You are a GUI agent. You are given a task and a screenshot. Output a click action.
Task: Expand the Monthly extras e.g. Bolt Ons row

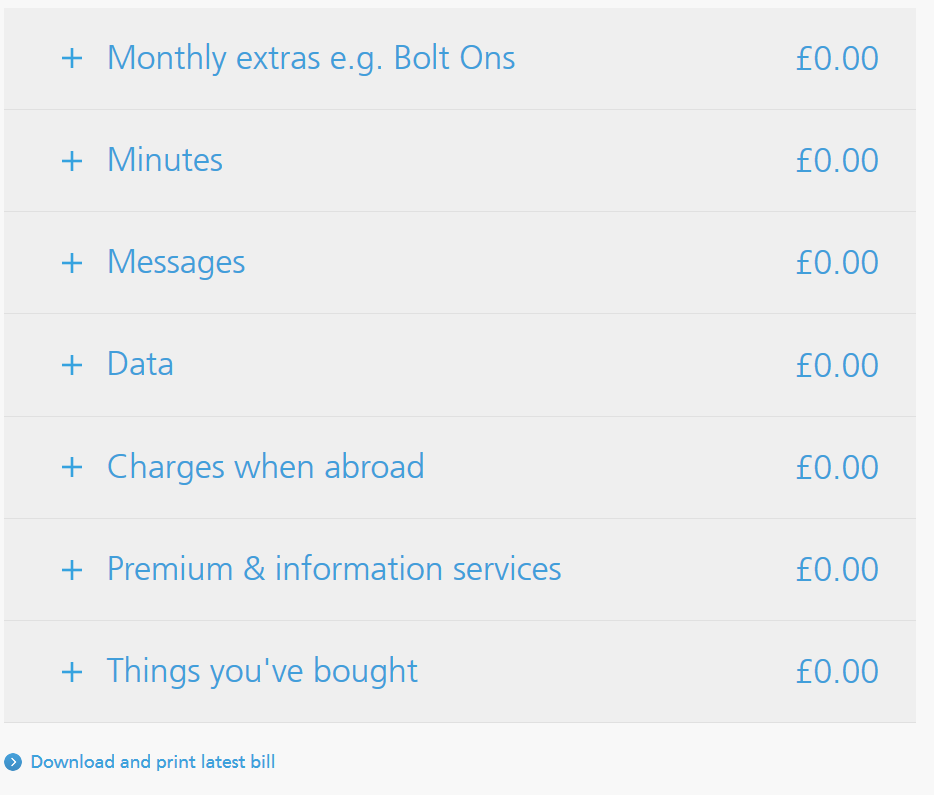click(x=311, y=58)
